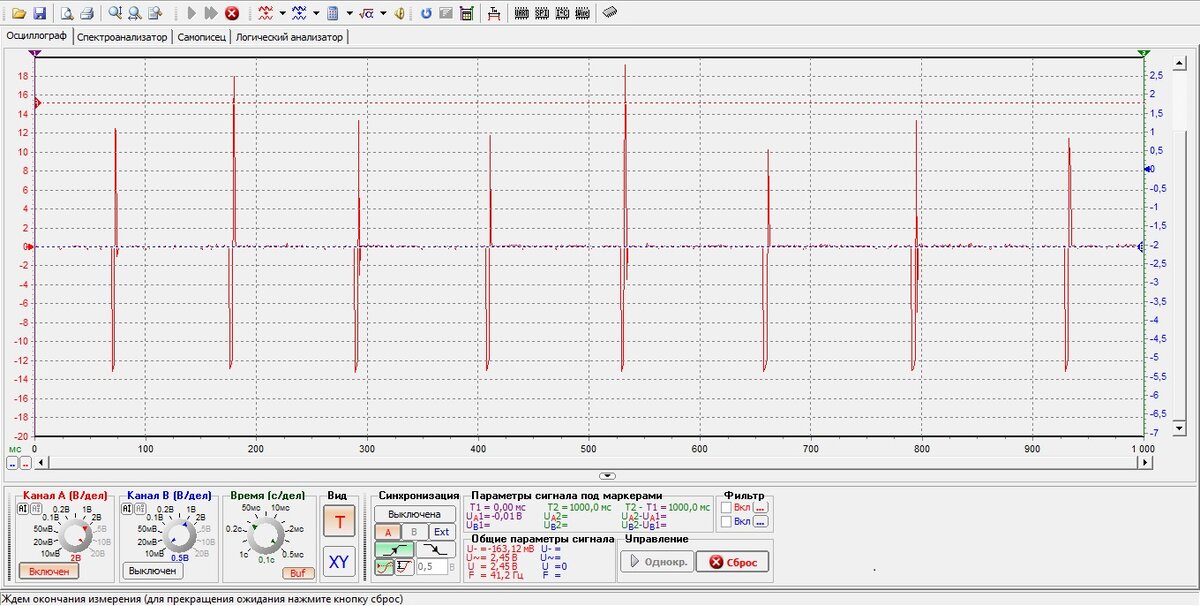Click the printer icon
The height and width of the screenshot is (606, 1200).
[87, 14]
